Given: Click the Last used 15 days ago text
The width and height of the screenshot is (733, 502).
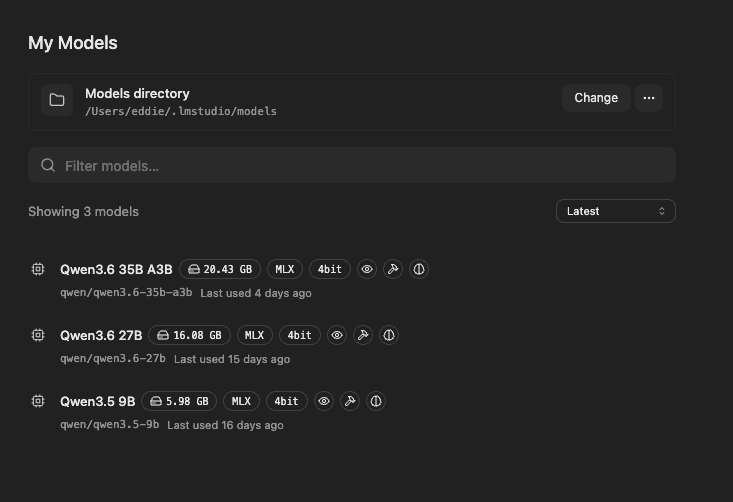Looking at the screenshot, I should pyautogui.click(x=232, y=359).
